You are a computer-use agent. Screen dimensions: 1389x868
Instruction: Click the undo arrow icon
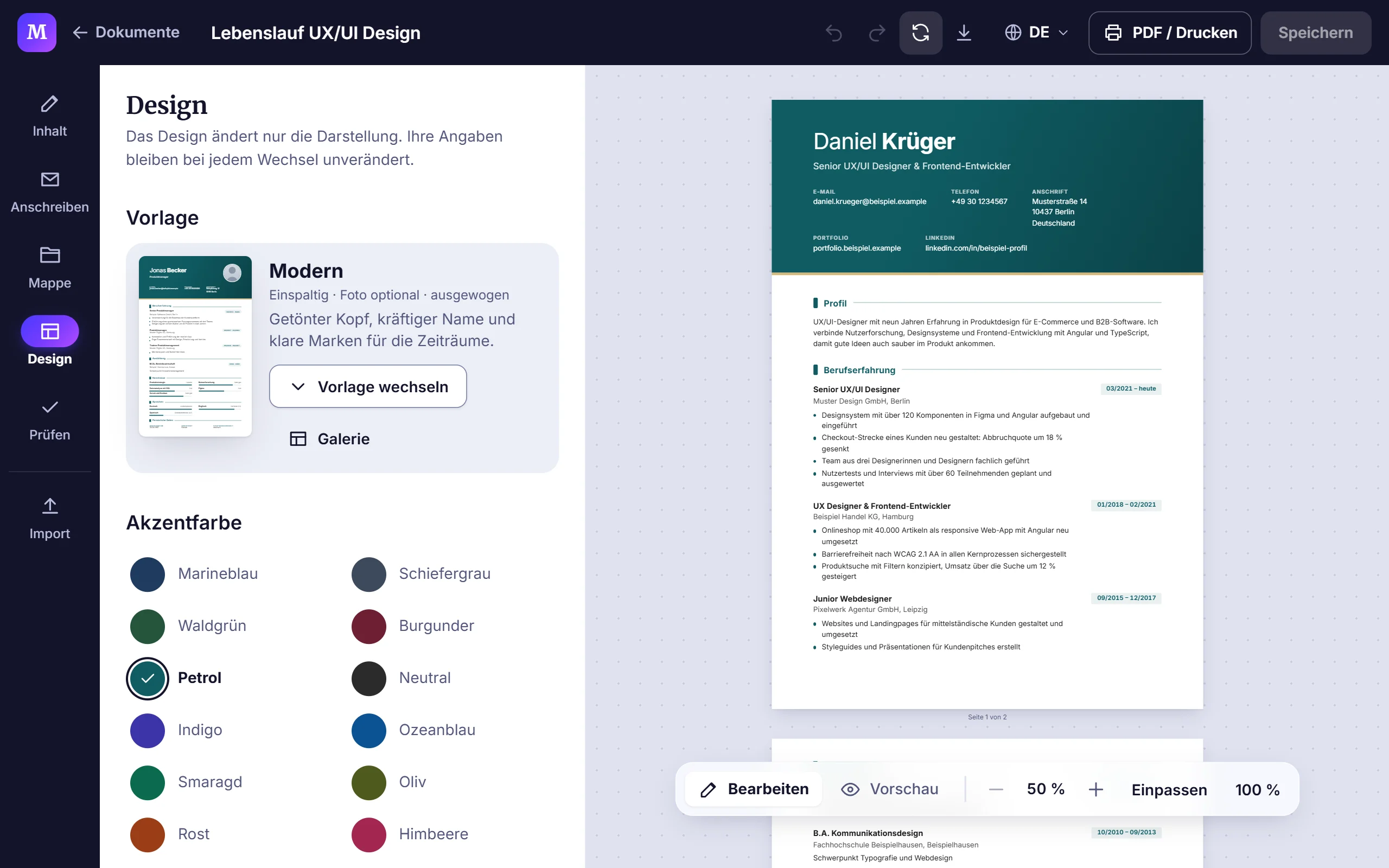[834, 33]
